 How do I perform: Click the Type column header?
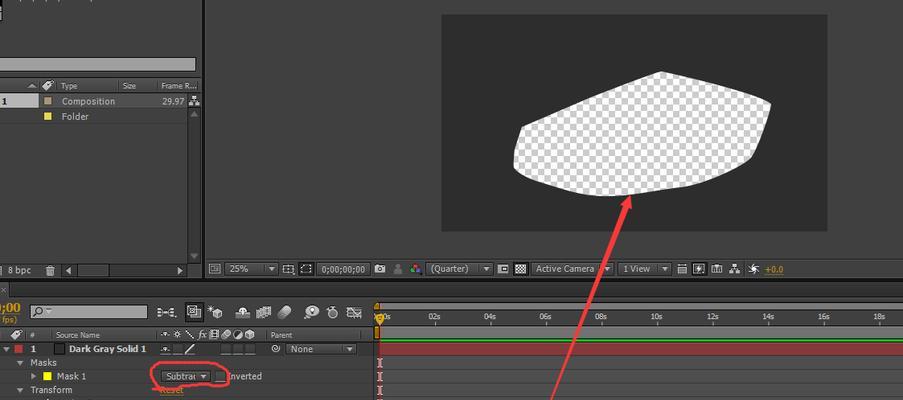click(69, 86)
